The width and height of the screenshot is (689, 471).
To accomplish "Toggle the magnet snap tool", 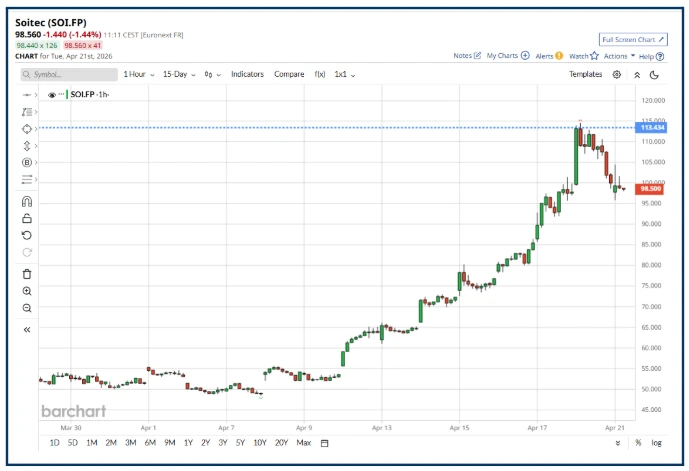I will click(x=27, y=202).
